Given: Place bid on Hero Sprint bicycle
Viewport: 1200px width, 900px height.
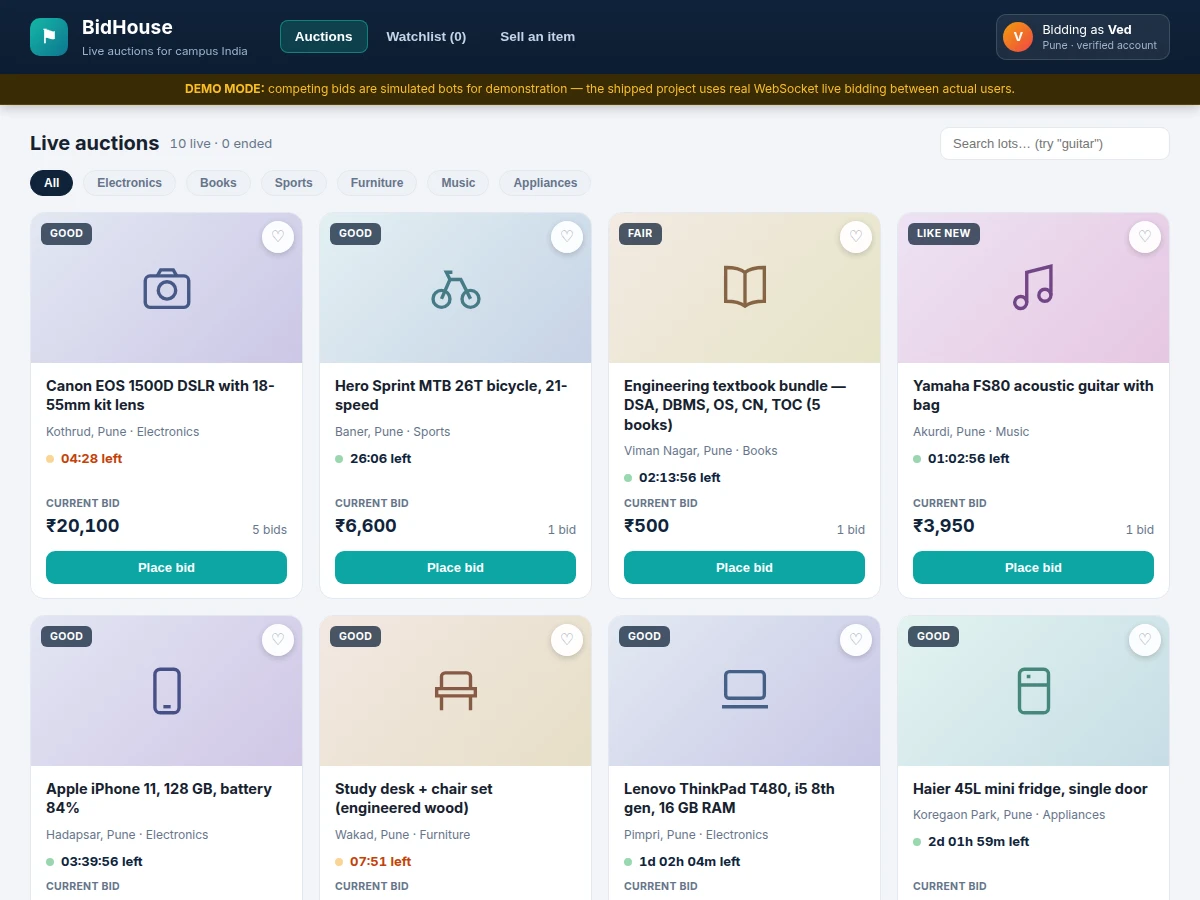Looking at the screenshot, I should coord(456,567).
